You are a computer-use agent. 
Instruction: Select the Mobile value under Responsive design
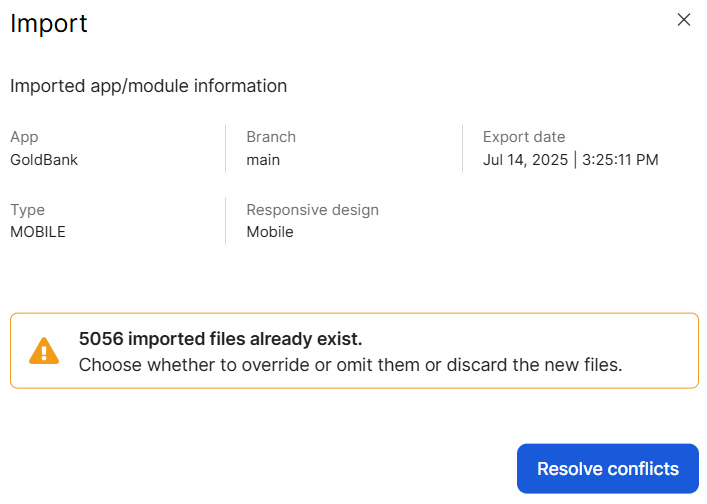[270, 232]
